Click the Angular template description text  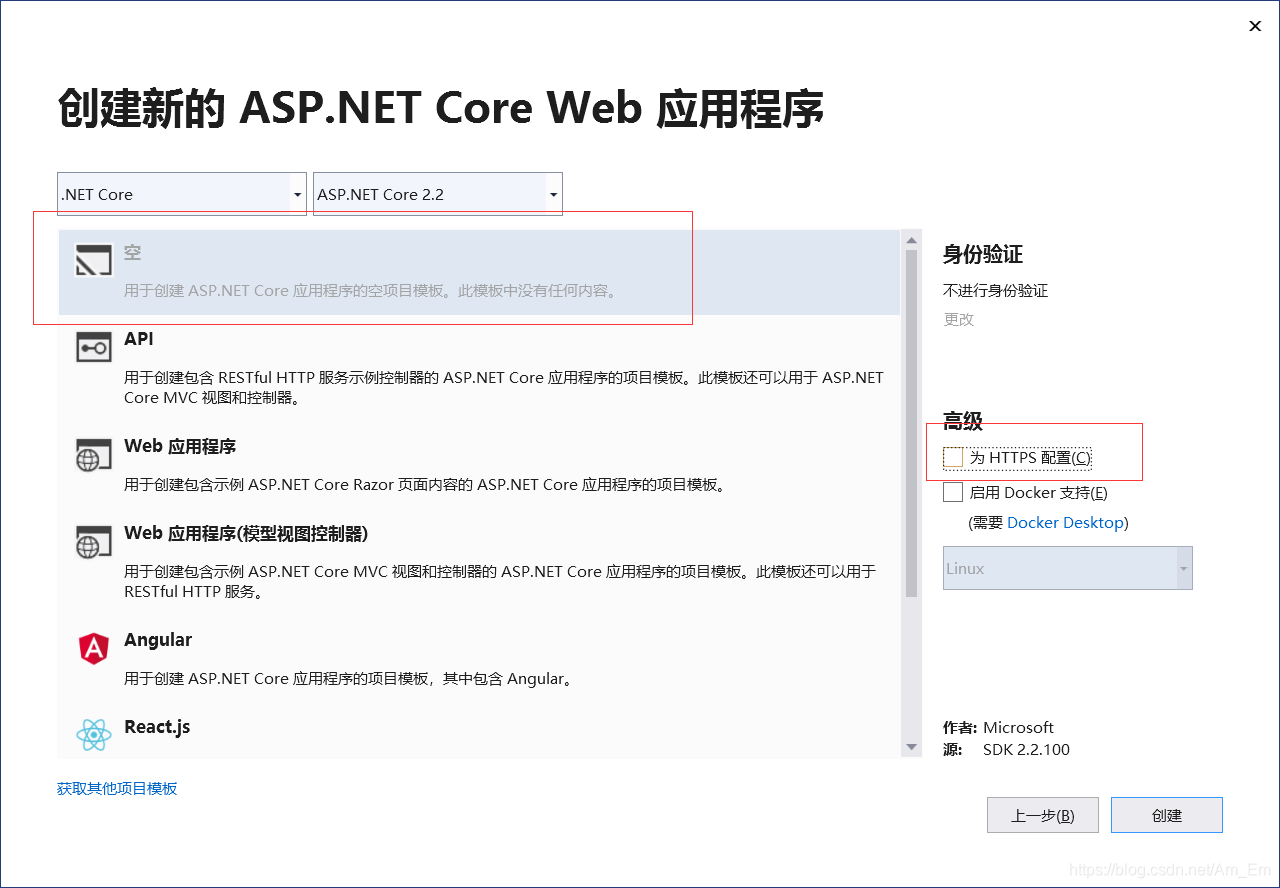[350, 679]
